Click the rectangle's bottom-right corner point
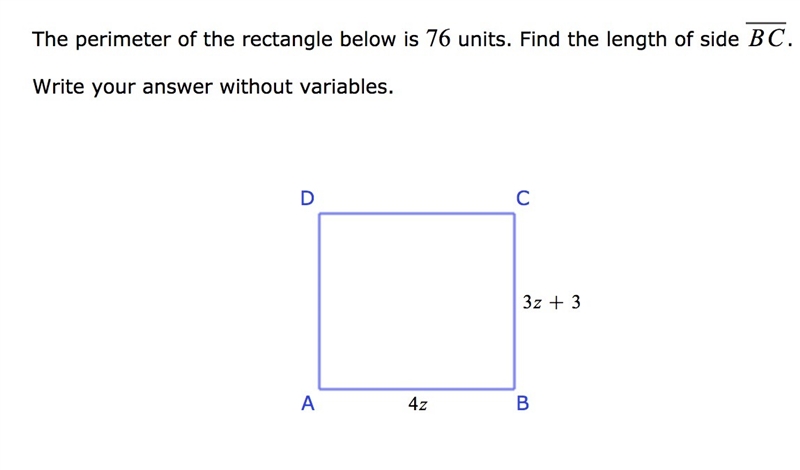This screenshot has height=470, width=800. click(514, 389)
